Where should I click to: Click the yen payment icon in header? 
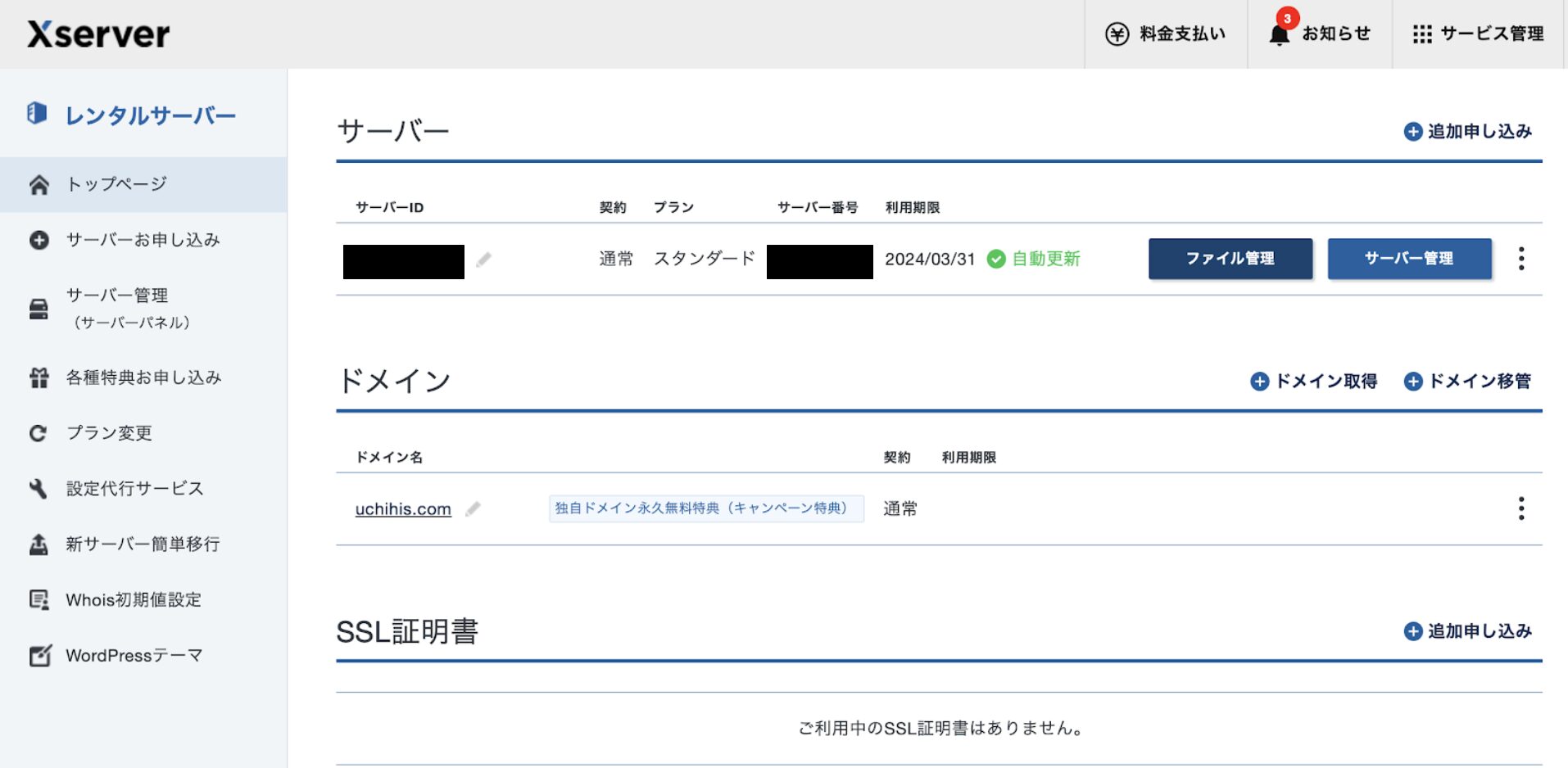pyautogui.click(x=1117, y=34)
